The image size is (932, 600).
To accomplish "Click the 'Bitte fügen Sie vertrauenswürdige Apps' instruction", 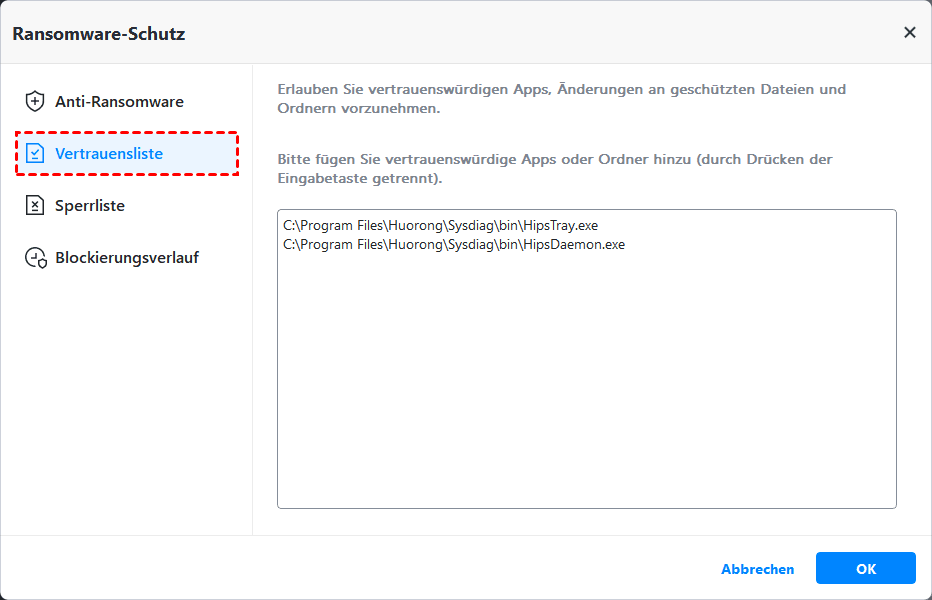I will coord(554,168).
